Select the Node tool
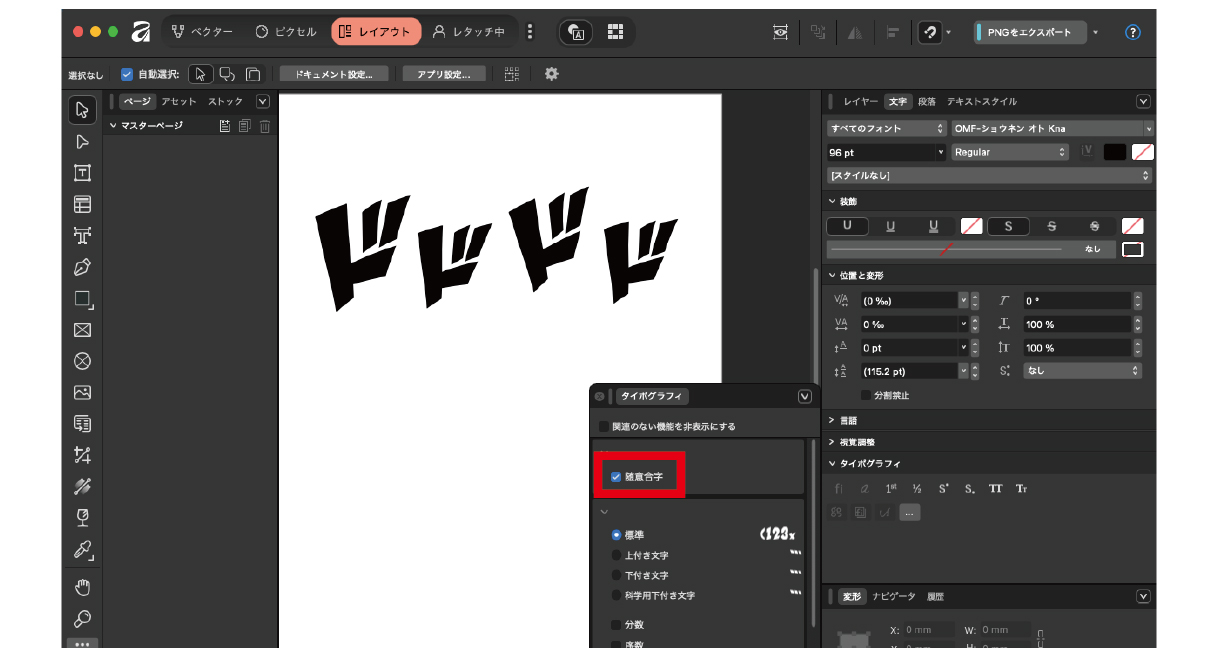Screen dimensions: 1218x648 pyautogui.click(x=83, y=142)
